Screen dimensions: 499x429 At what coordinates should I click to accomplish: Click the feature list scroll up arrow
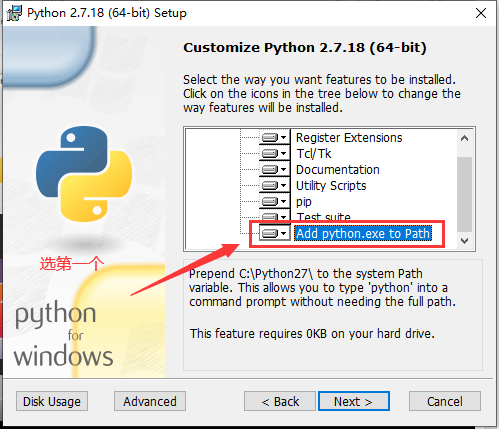pyautogui.click(x=464, y=138)
